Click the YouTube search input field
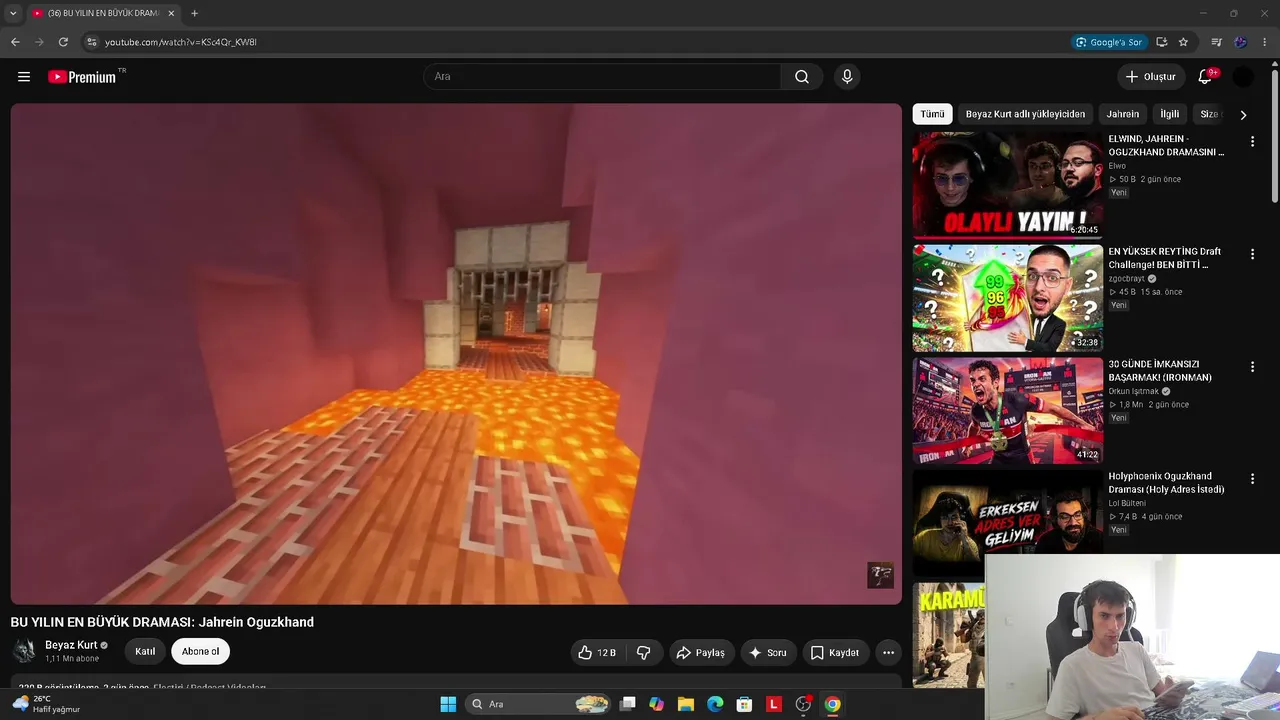The width and height of the screenshot is (1280, 720). 602,77
